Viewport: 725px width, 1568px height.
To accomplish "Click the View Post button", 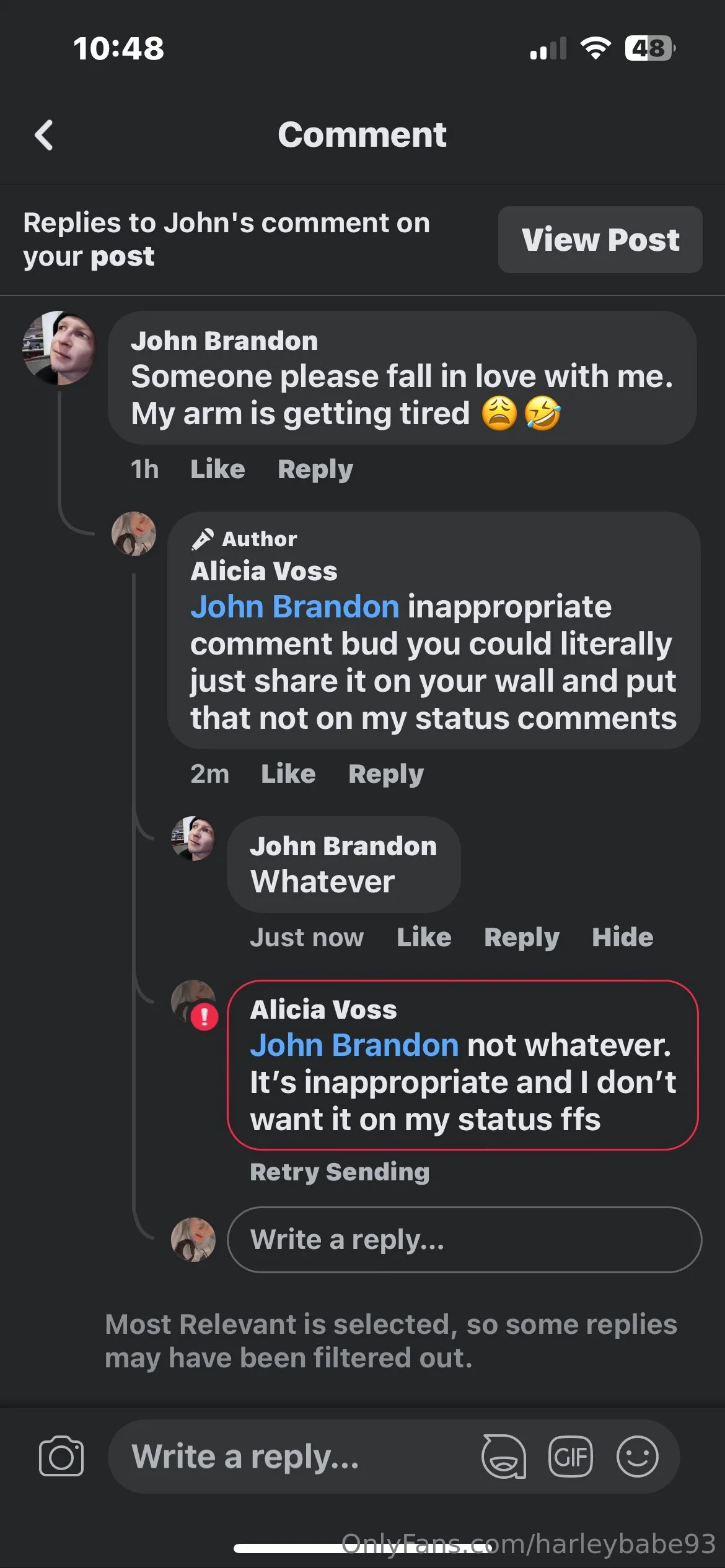I will 600,240.
